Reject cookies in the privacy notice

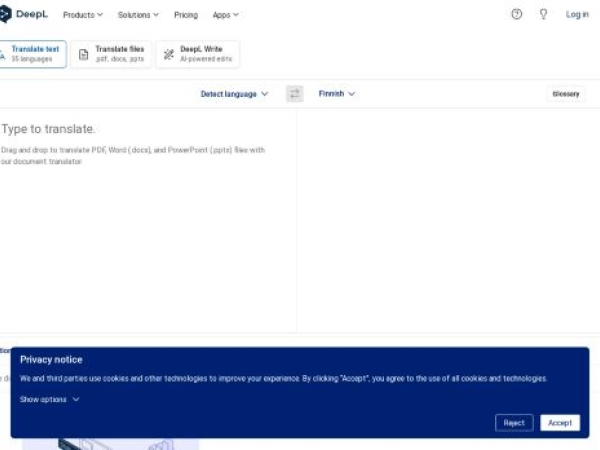(x=514, y=423)
